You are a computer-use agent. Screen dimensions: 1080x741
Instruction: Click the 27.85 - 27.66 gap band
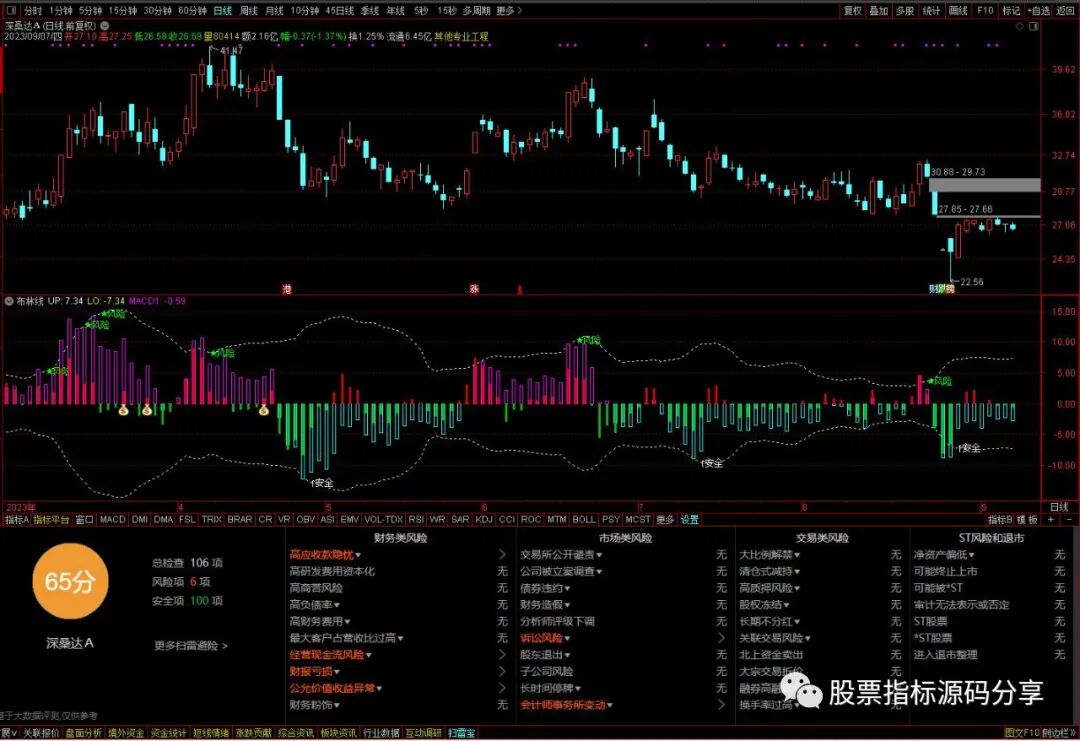click(988, 216)
